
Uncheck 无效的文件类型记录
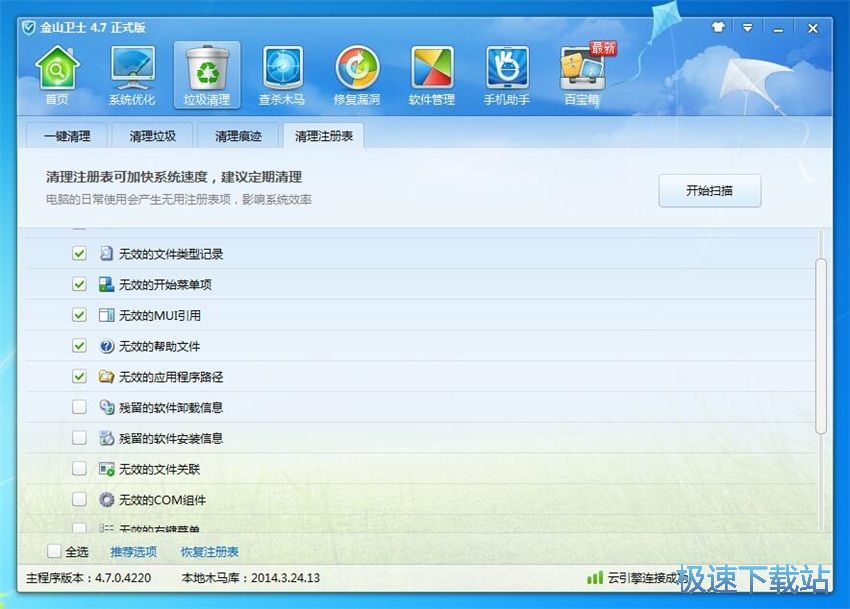(x=79, y=253)
